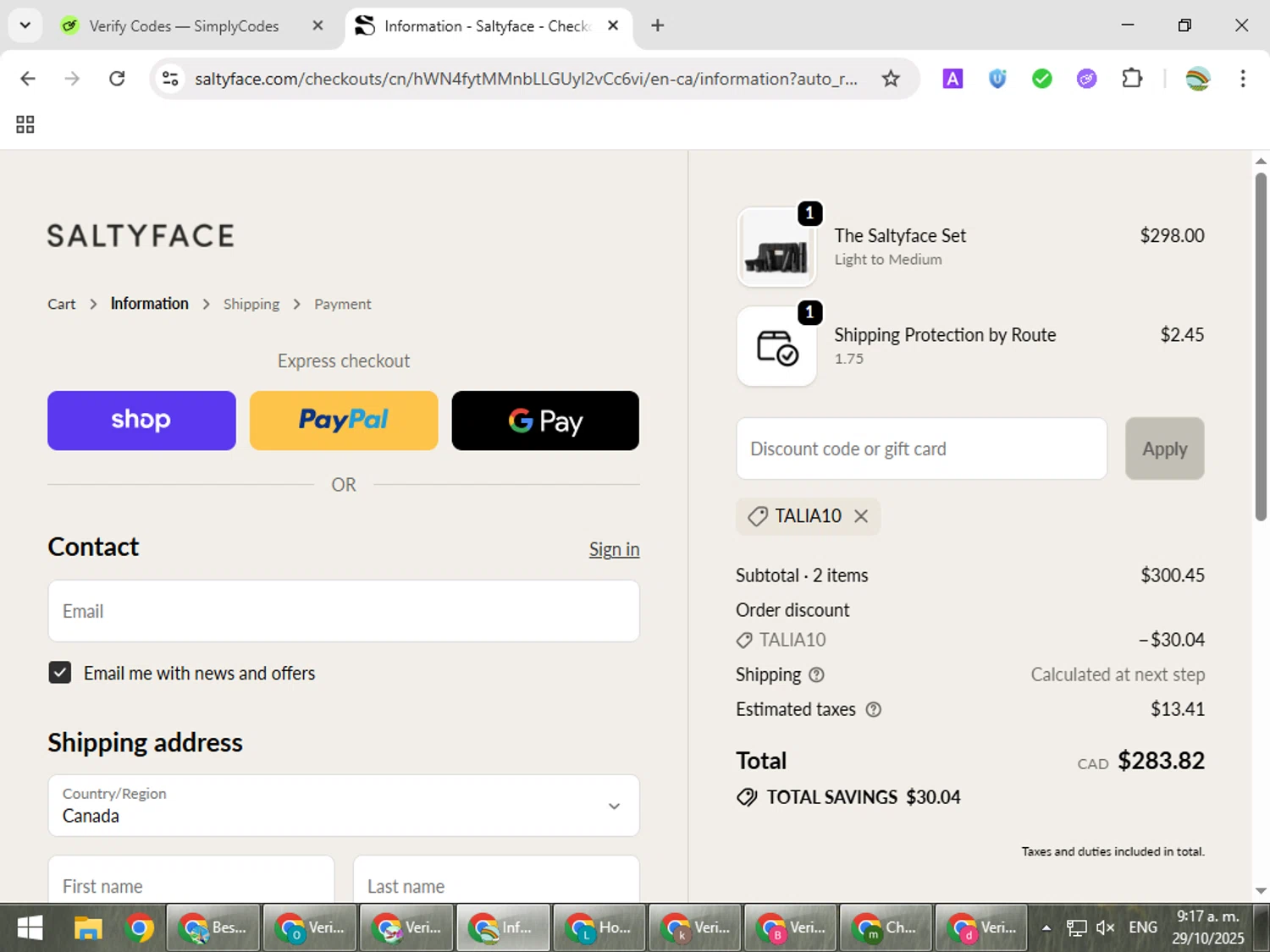Close the Information Saltyface tab
The height and width of the screenshot is (952, 1270).
pos(613,25)
